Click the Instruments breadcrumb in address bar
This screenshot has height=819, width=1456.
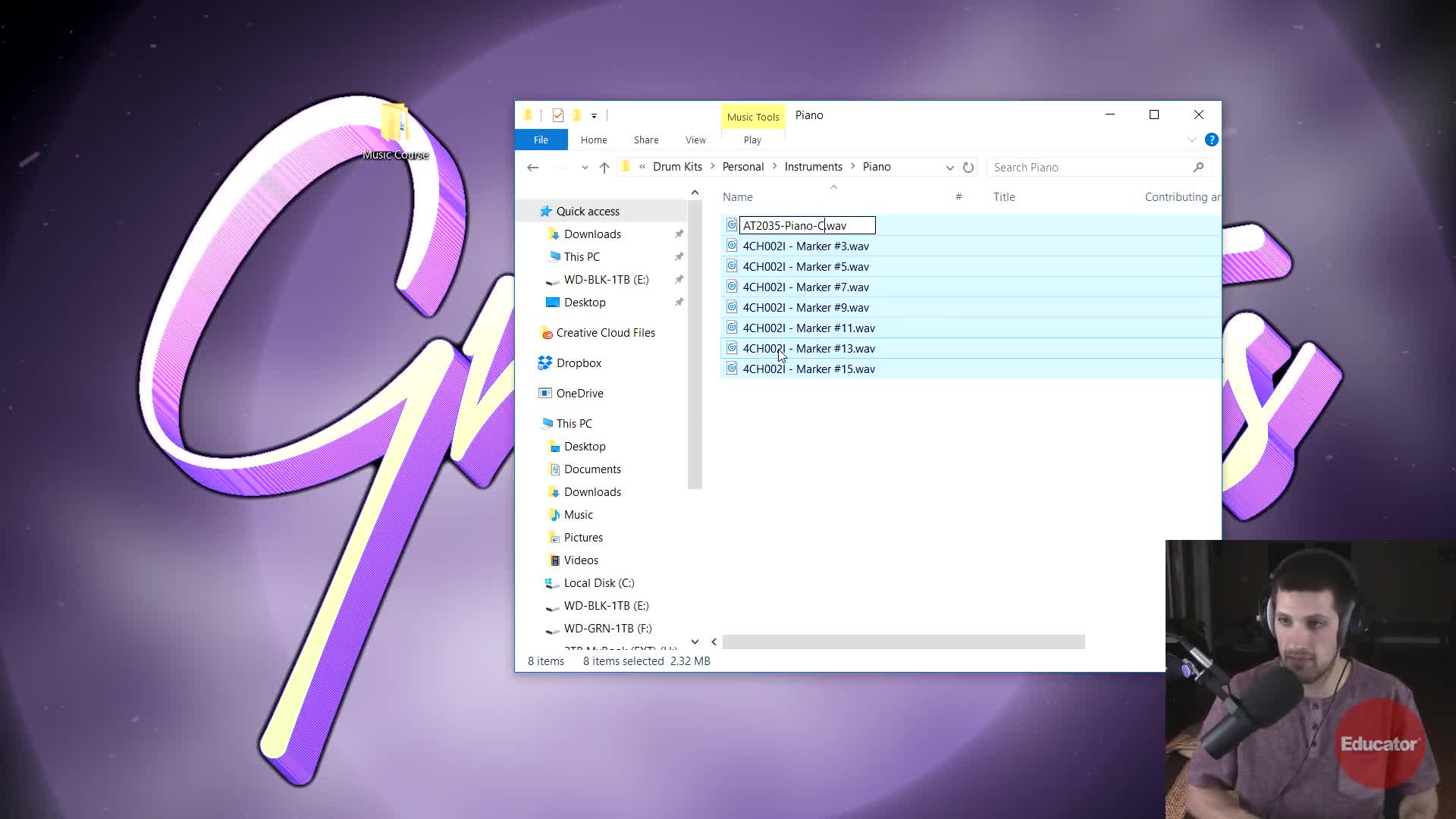point(813,167)
